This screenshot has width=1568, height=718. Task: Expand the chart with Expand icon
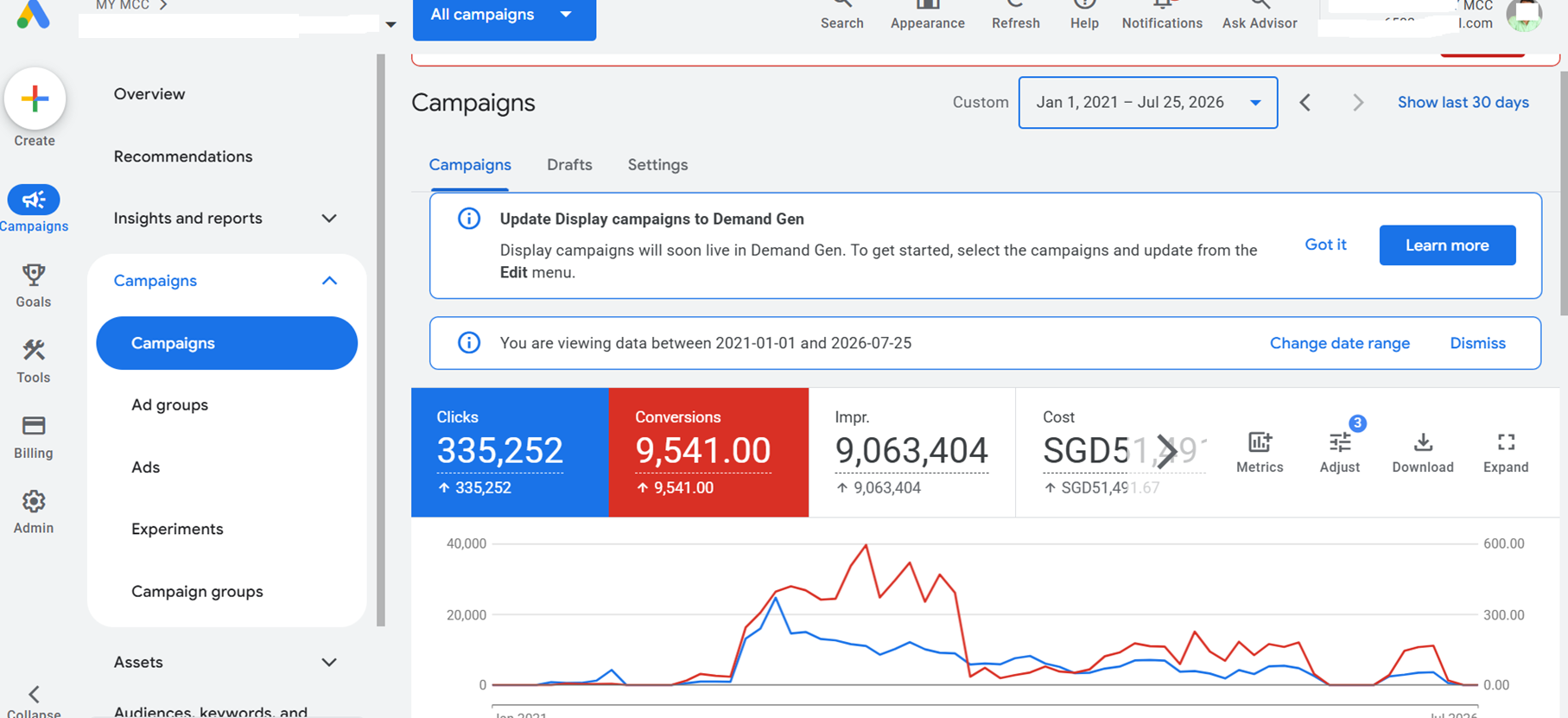1506,442
